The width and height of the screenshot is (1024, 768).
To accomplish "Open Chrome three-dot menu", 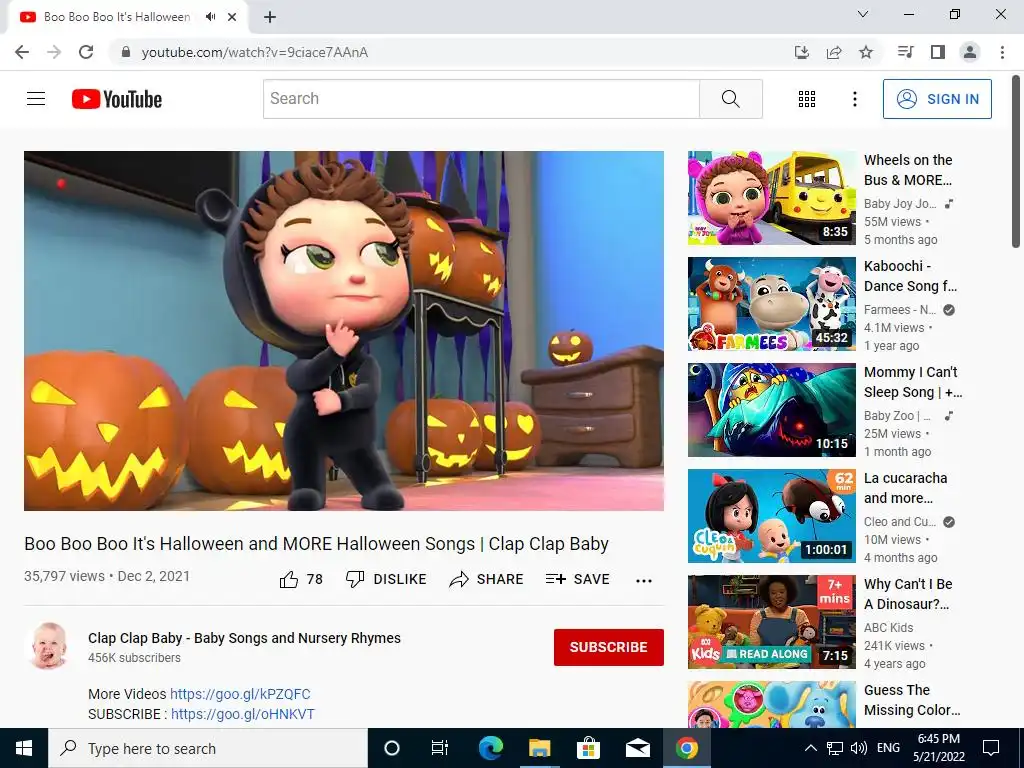I will [1002, 52].
